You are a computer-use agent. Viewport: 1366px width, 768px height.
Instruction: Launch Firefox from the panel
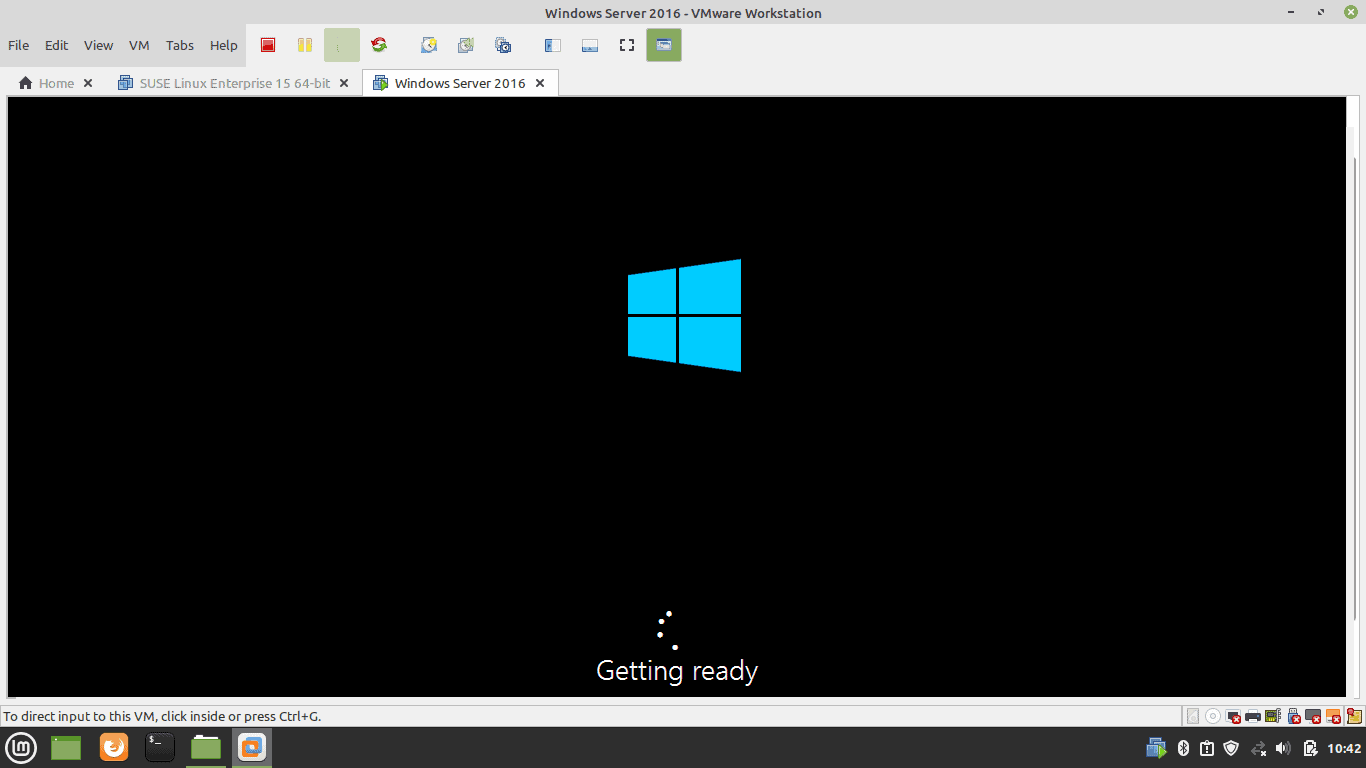pyautogui.click(x=114, y=747)
